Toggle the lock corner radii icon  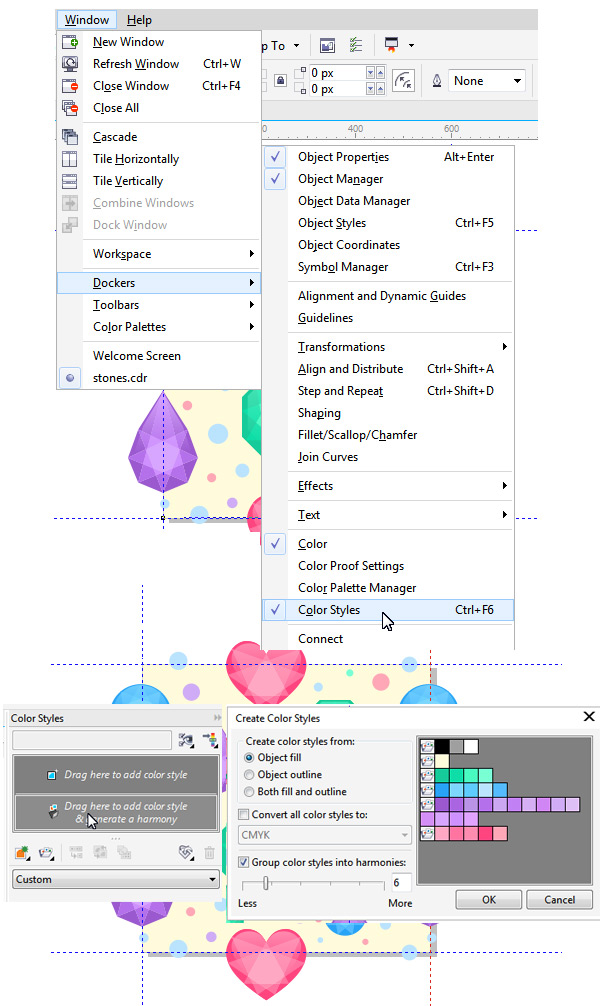[280, 81]
